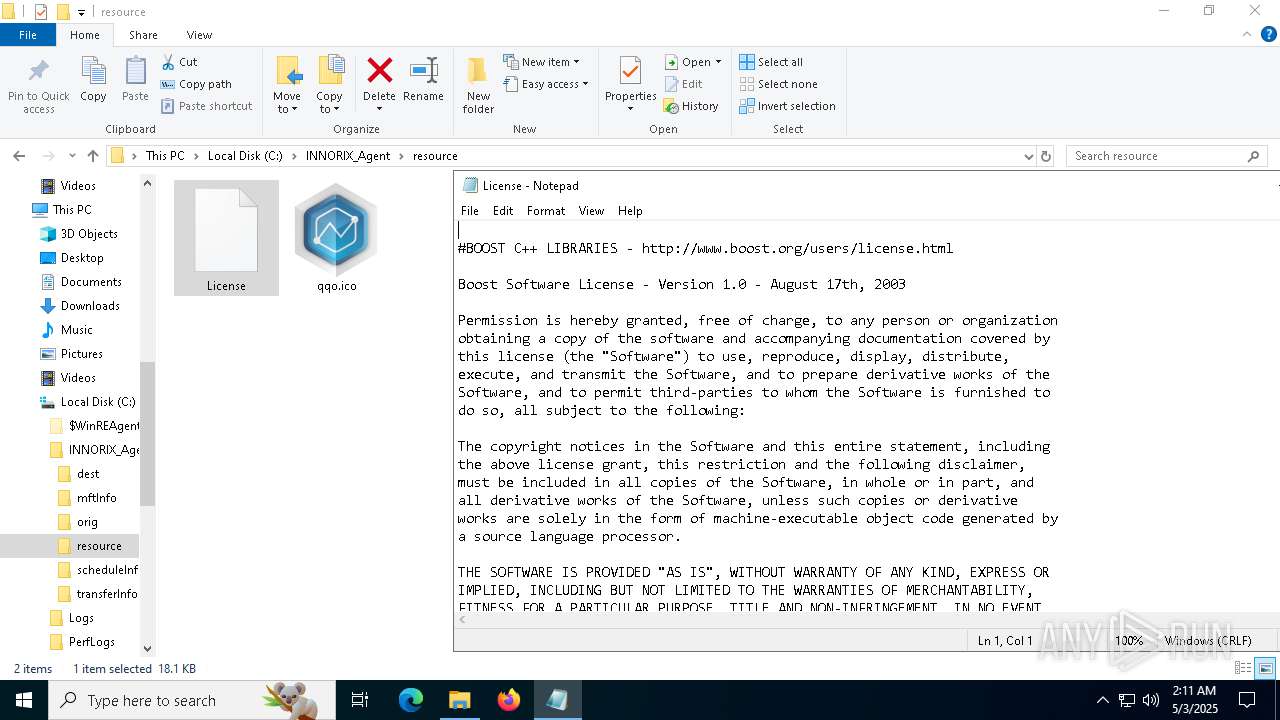Create a New folder

478,85
